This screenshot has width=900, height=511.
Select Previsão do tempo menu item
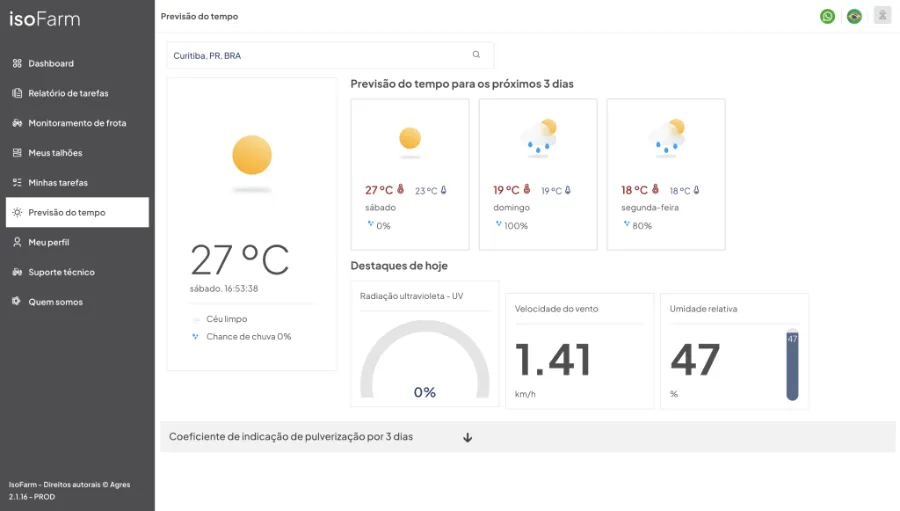coord(77,212)
